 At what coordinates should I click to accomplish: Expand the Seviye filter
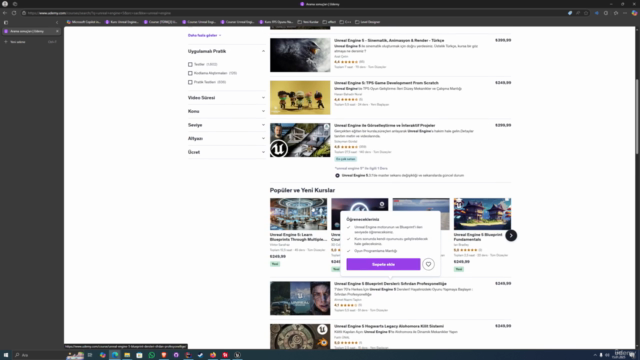pyautogui.click(x=227, y=125)
